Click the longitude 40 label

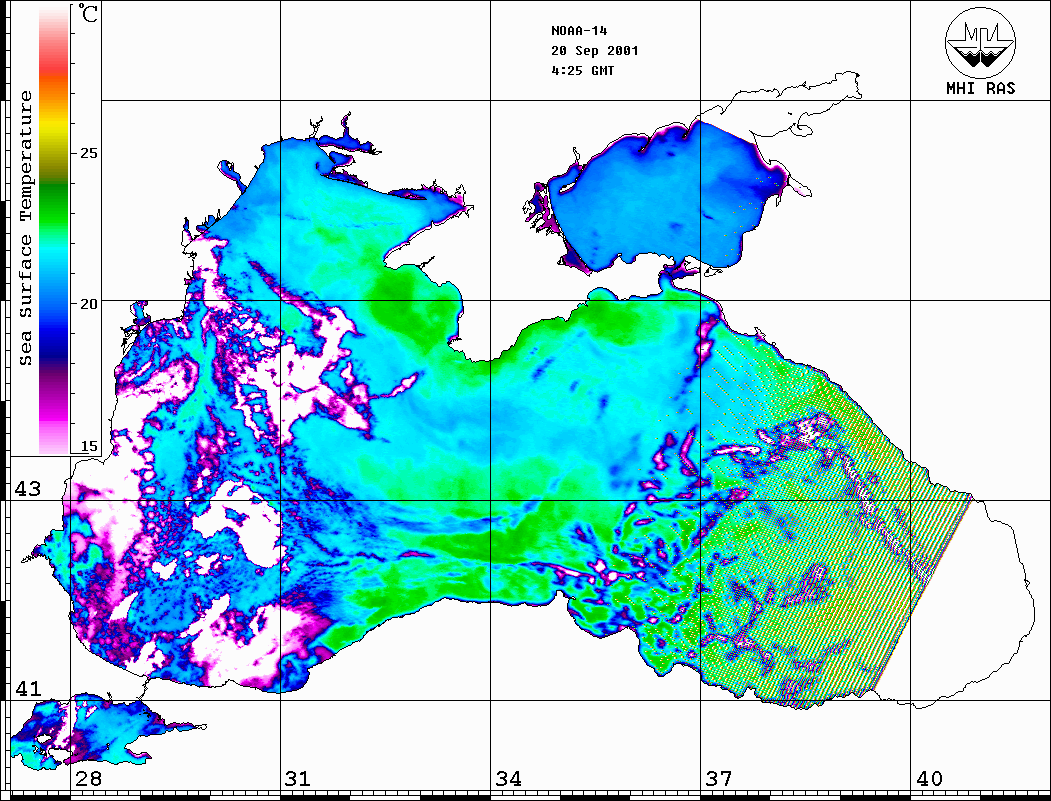(929, 779)
